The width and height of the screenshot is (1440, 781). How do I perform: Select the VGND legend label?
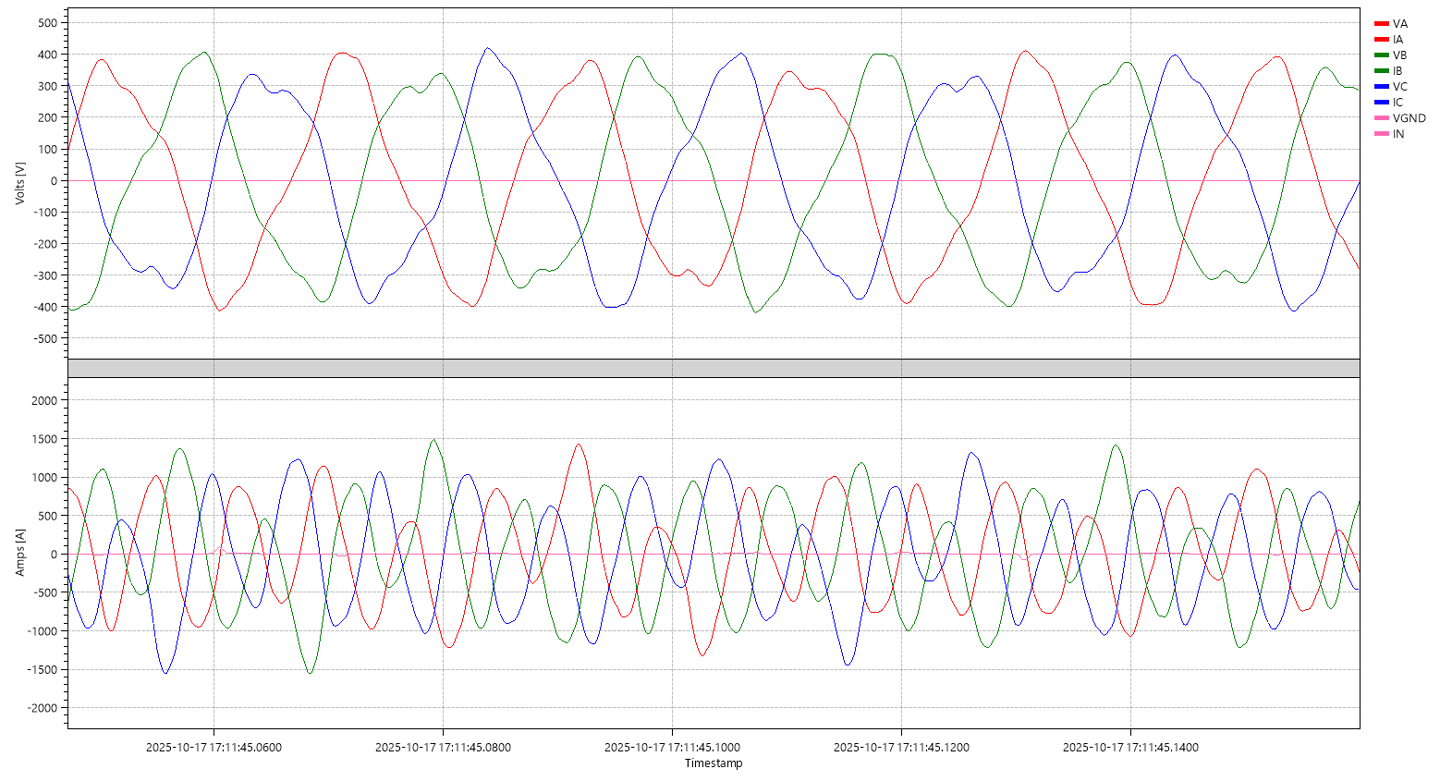[1409, 118]
